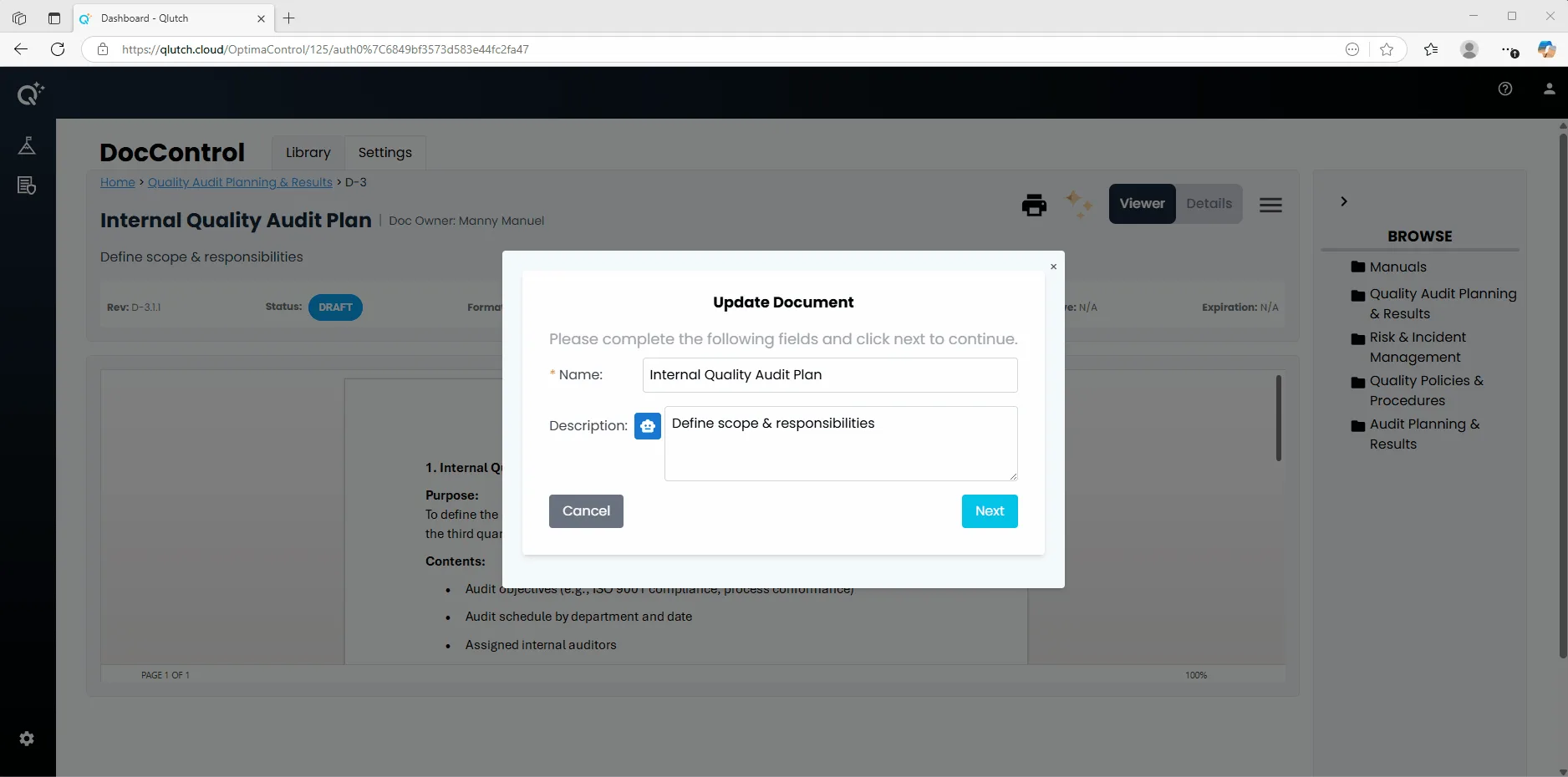Click Doc Owner: Manny Manuel text
Viewport: 1568px width, 777px height.
click(466, 221)
